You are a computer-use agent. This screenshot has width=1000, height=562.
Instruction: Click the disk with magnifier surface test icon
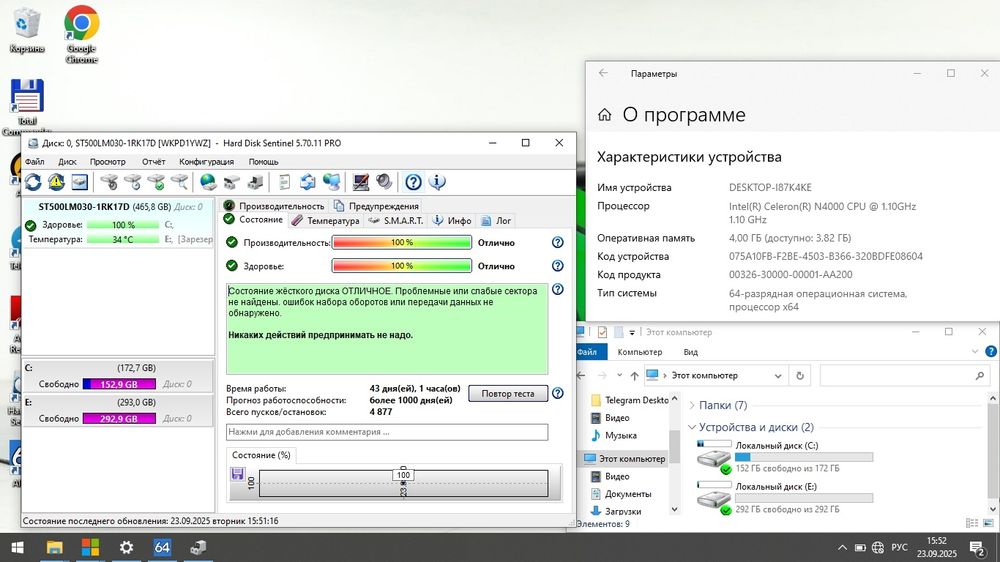pos(180,182)
